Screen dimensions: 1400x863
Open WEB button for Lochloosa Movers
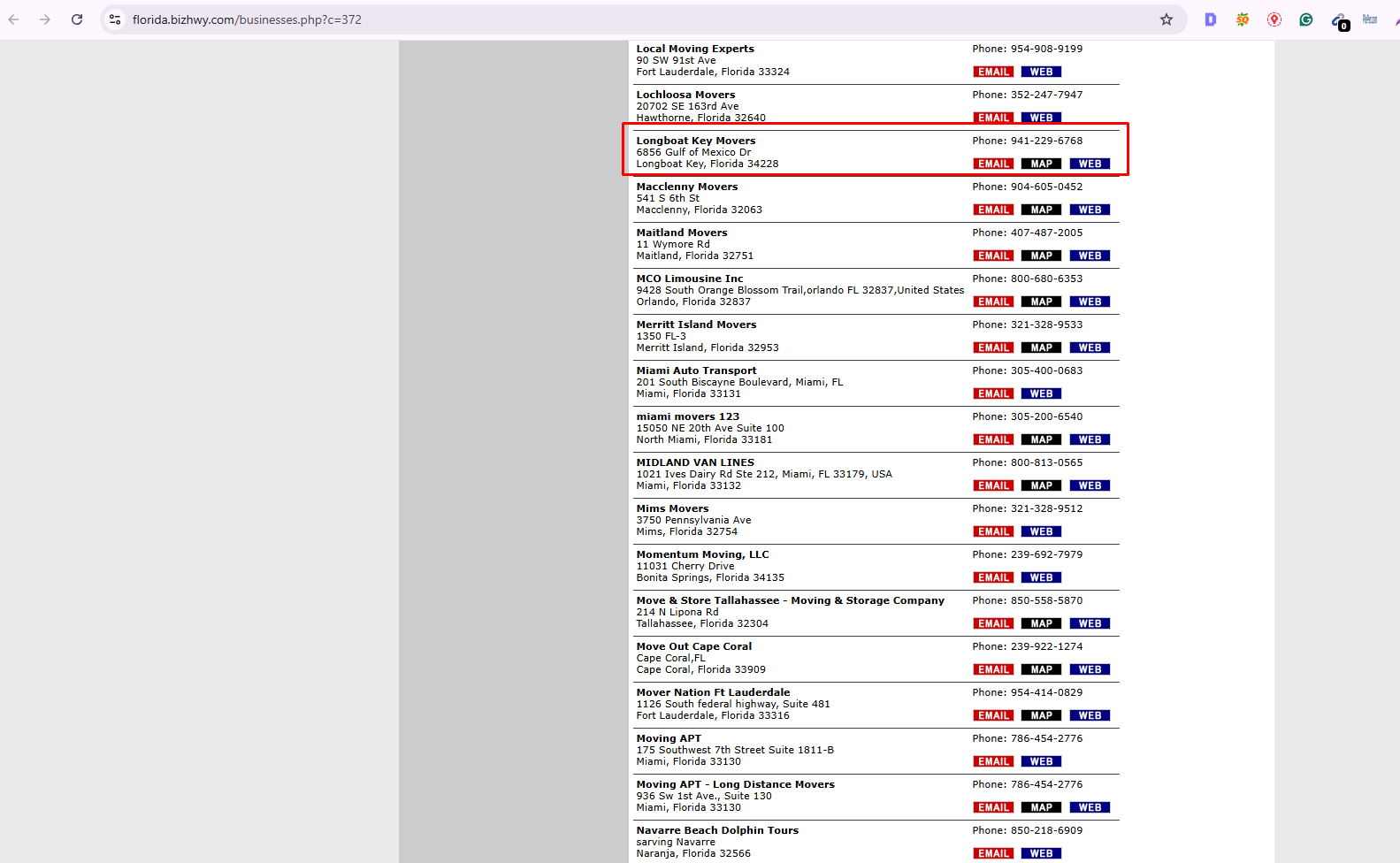coord(1041,118)
